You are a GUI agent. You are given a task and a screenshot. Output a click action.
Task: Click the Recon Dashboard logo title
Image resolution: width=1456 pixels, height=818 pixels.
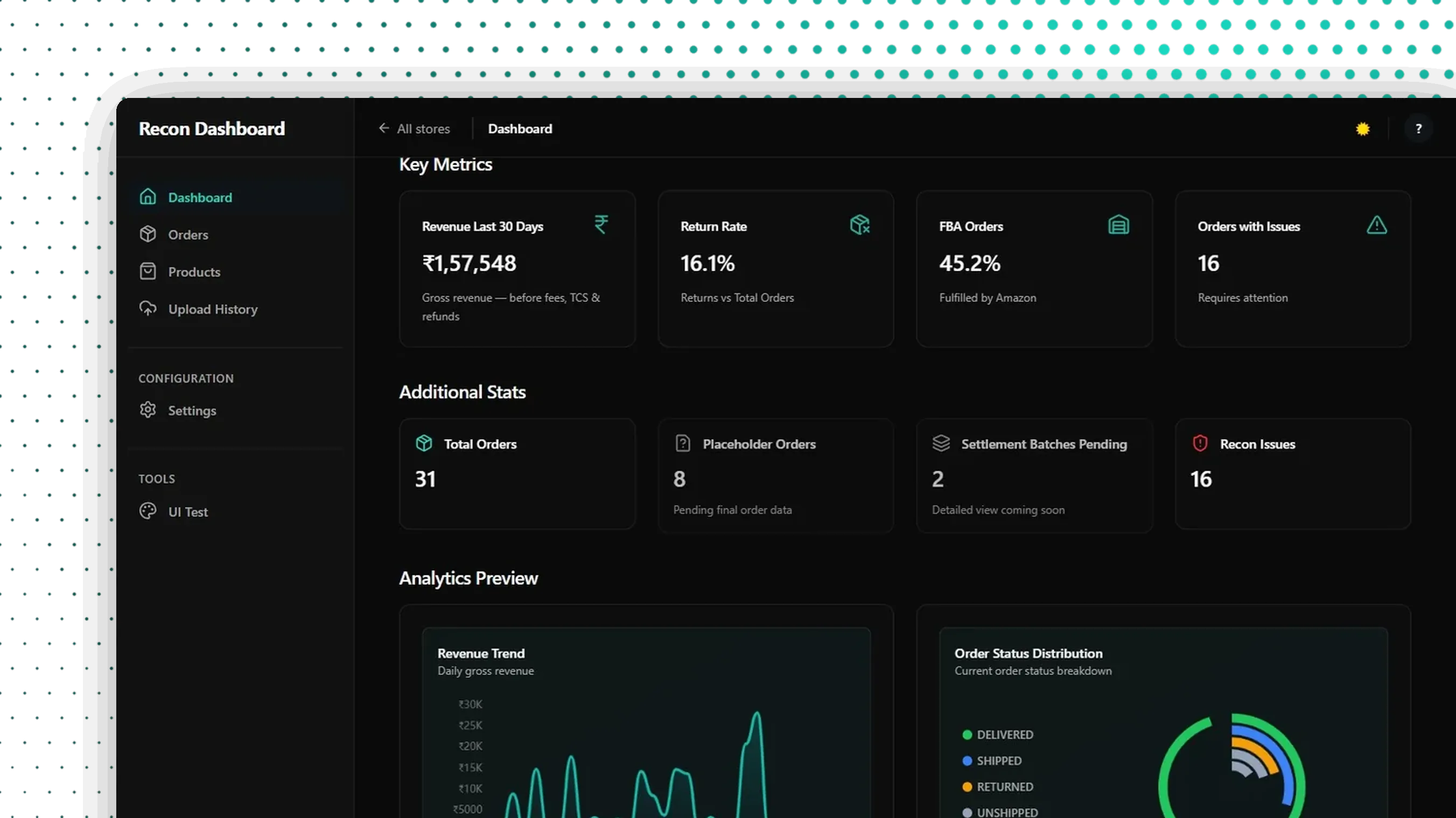[212, 129]
